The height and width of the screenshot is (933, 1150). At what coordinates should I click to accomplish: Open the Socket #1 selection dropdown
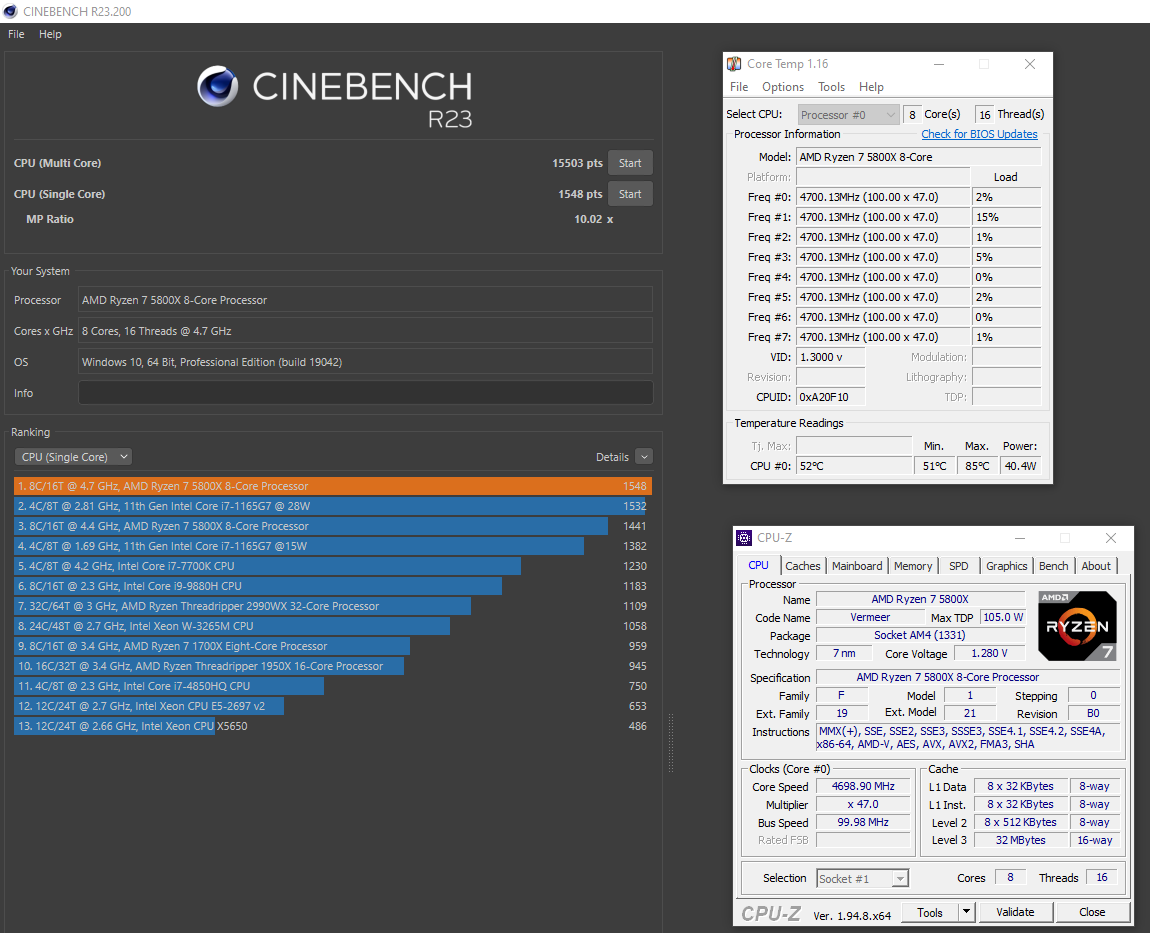click(862, 878)
